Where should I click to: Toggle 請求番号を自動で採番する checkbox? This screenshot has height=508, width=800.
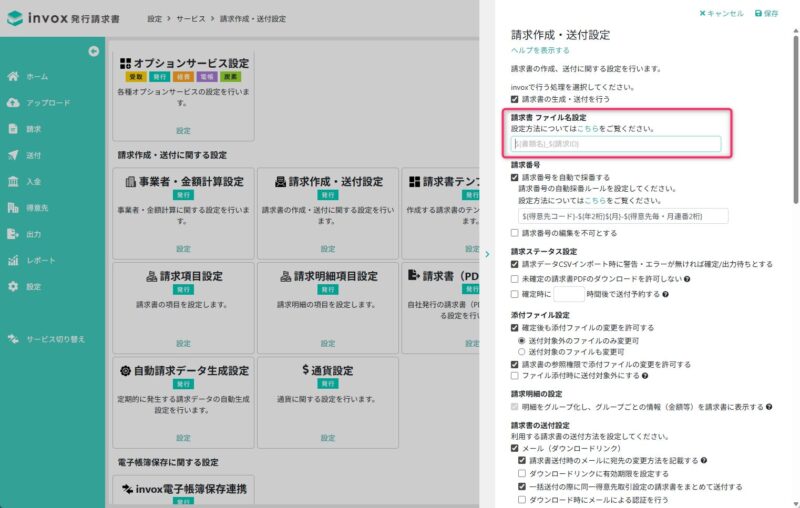tap(514, 177)
